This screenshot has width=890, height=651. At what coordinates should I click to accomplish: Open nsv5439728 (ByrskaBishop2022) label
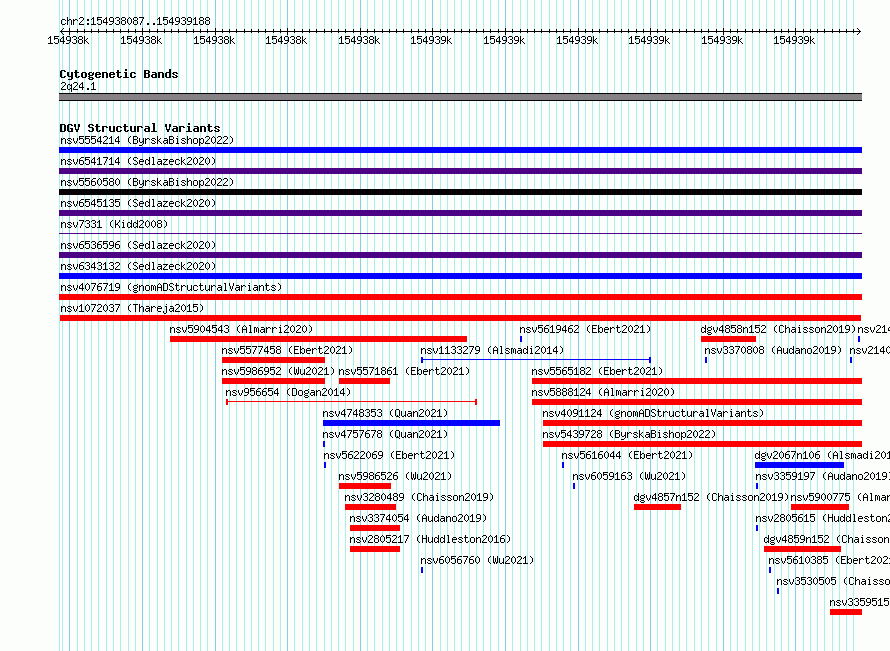(x=629, y=434)
